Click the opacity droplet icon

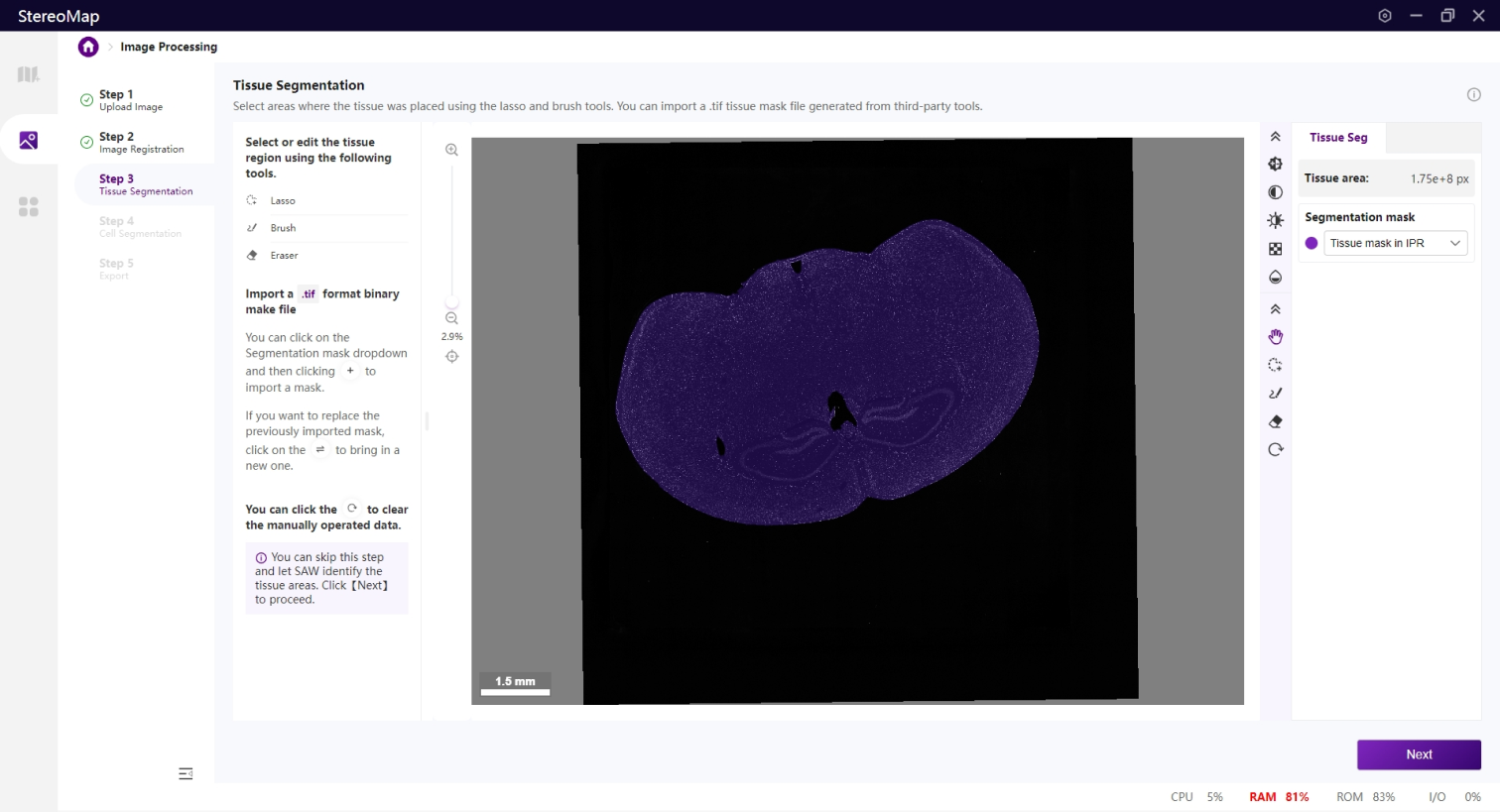pos(1276,277)
